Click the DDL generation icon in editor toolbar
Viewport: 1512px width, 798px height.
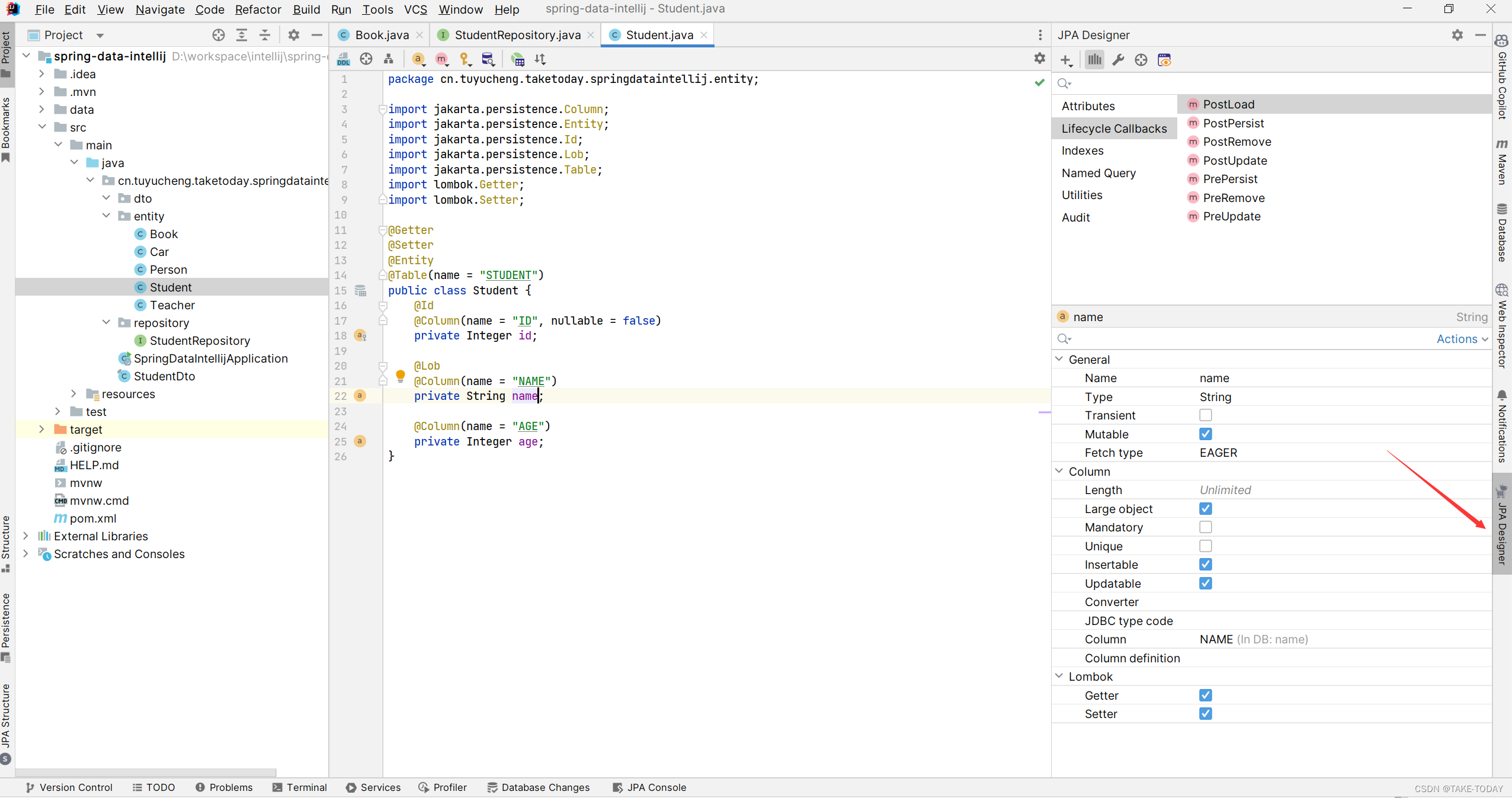344,59
